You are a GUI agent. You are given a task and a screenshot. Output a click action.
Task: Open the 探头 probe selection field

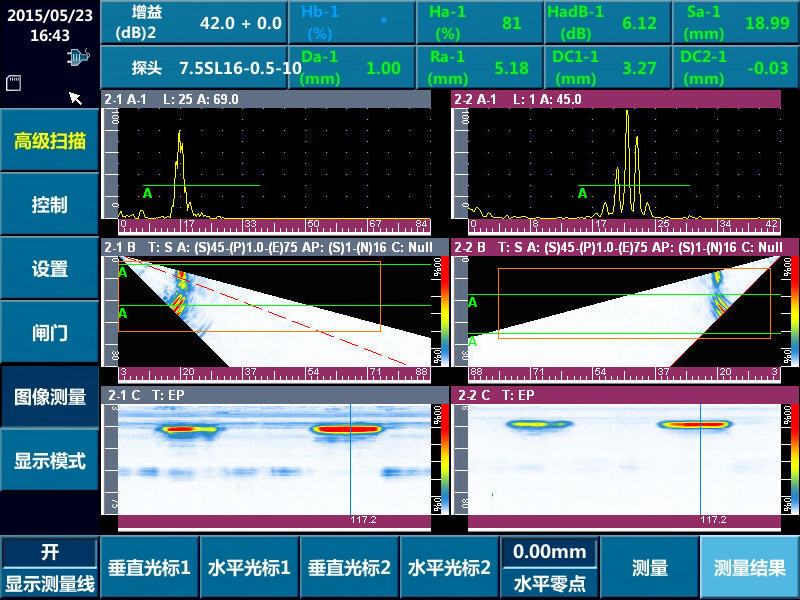(194, 68)
